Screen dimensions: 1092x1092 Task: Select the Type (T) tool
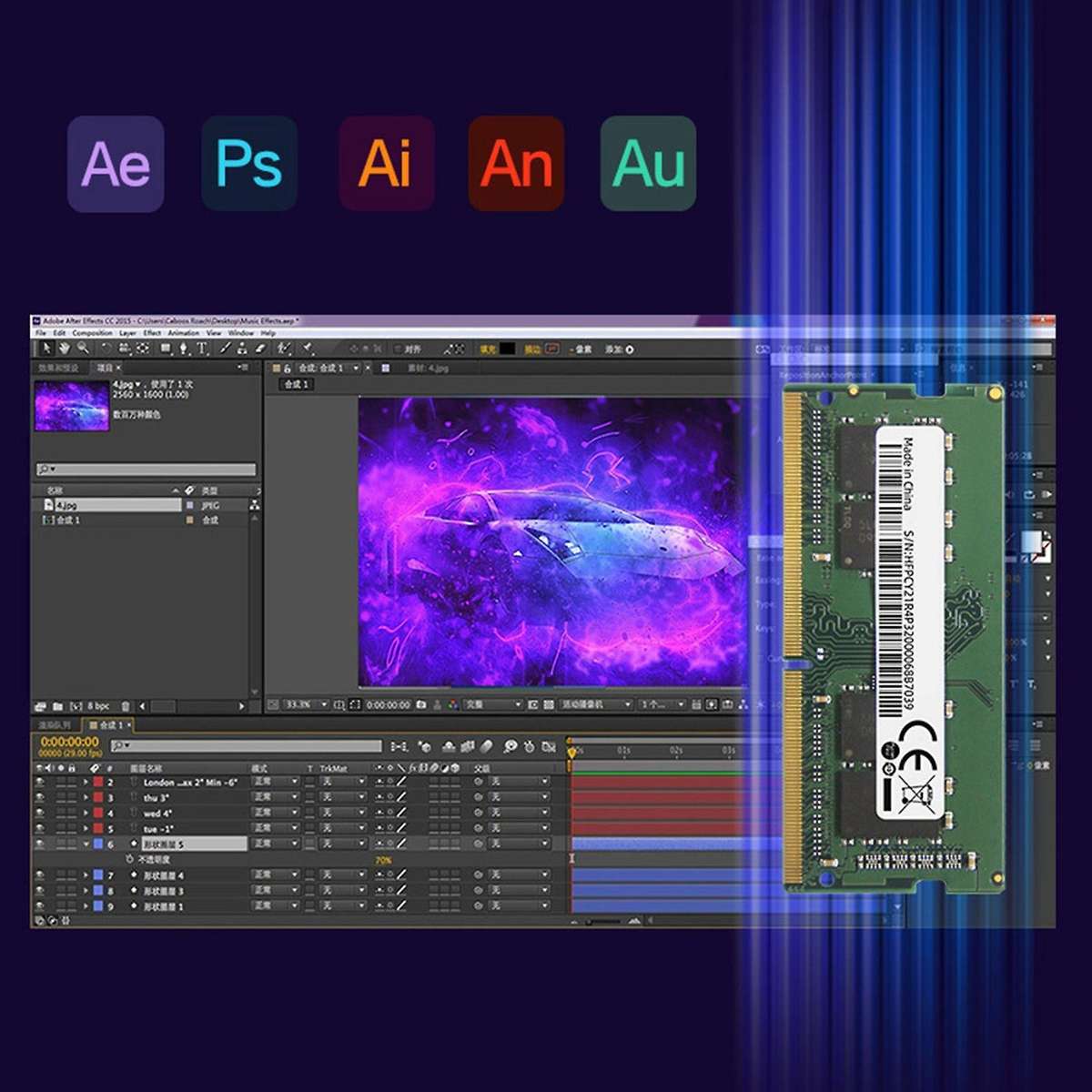tap(202, 349)
